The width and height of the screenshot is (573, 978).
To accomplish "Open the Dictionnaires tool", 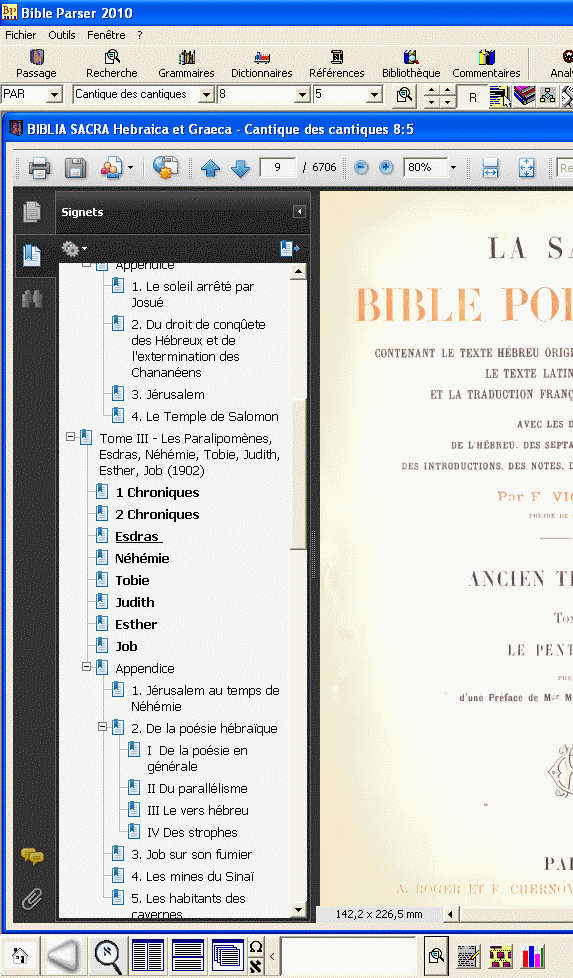I will [x=262, y=64].
